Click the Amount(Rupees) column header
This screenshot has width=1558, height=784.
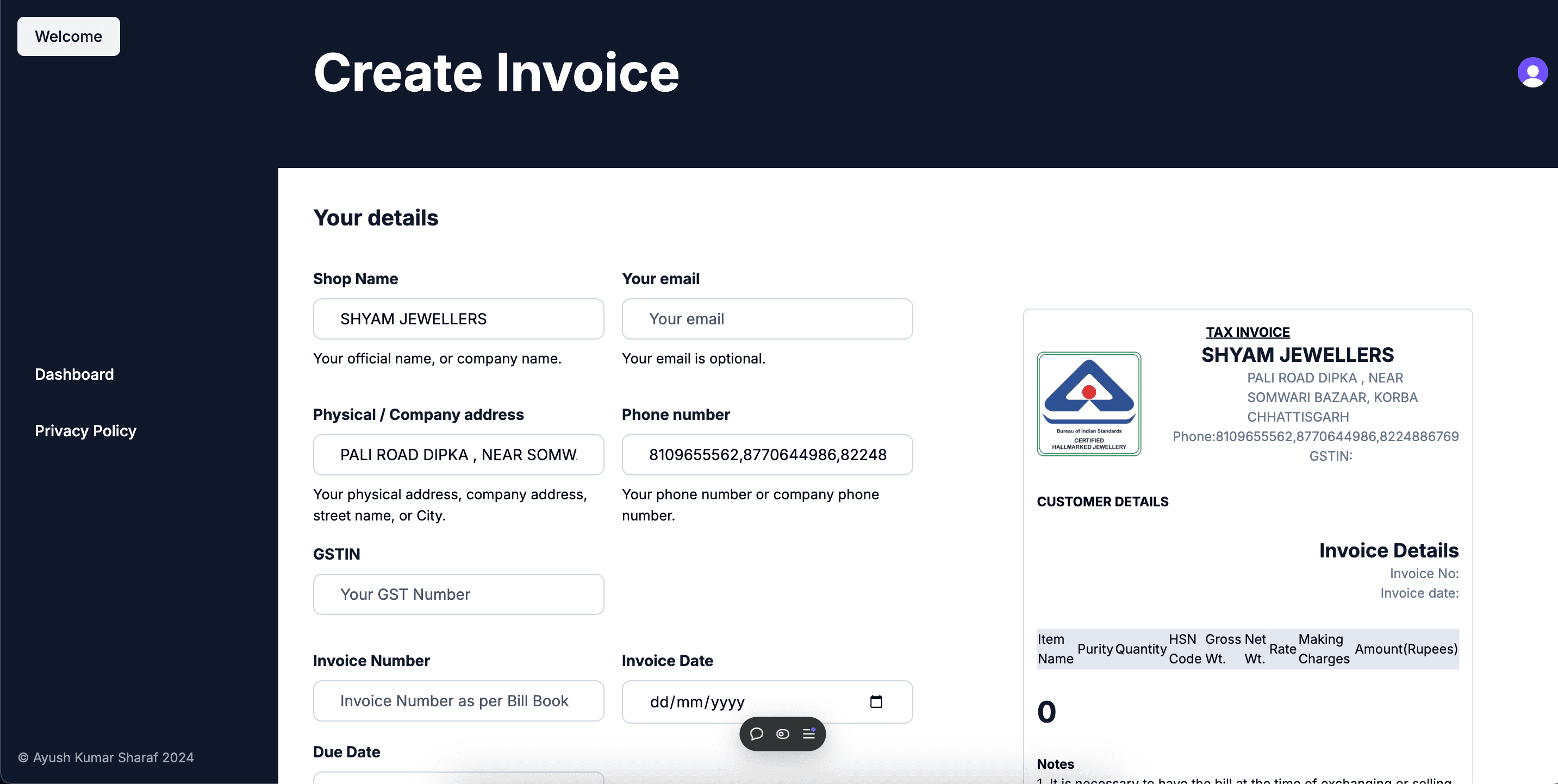point(1406,649)
